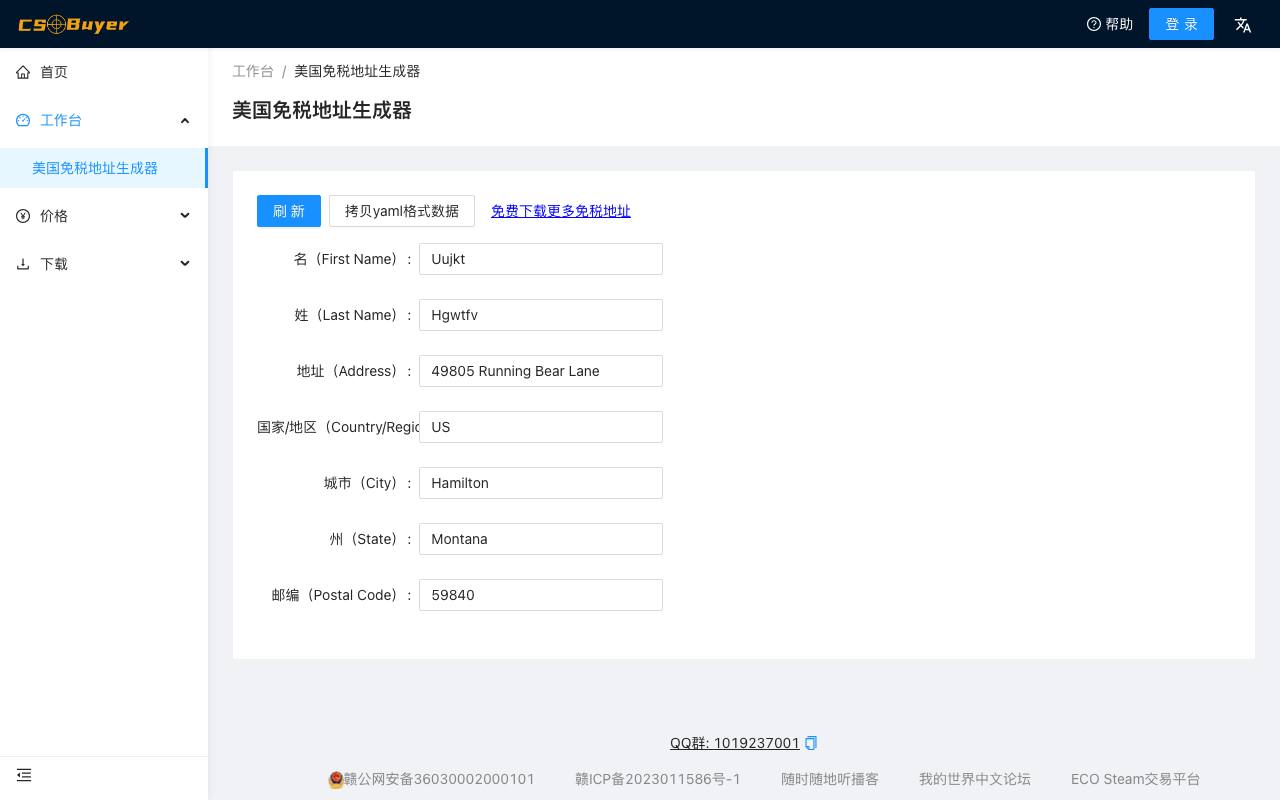This screenshot has width=1280, height=800.
Task: Click the home icon in the sidebar
Action: 23,72
